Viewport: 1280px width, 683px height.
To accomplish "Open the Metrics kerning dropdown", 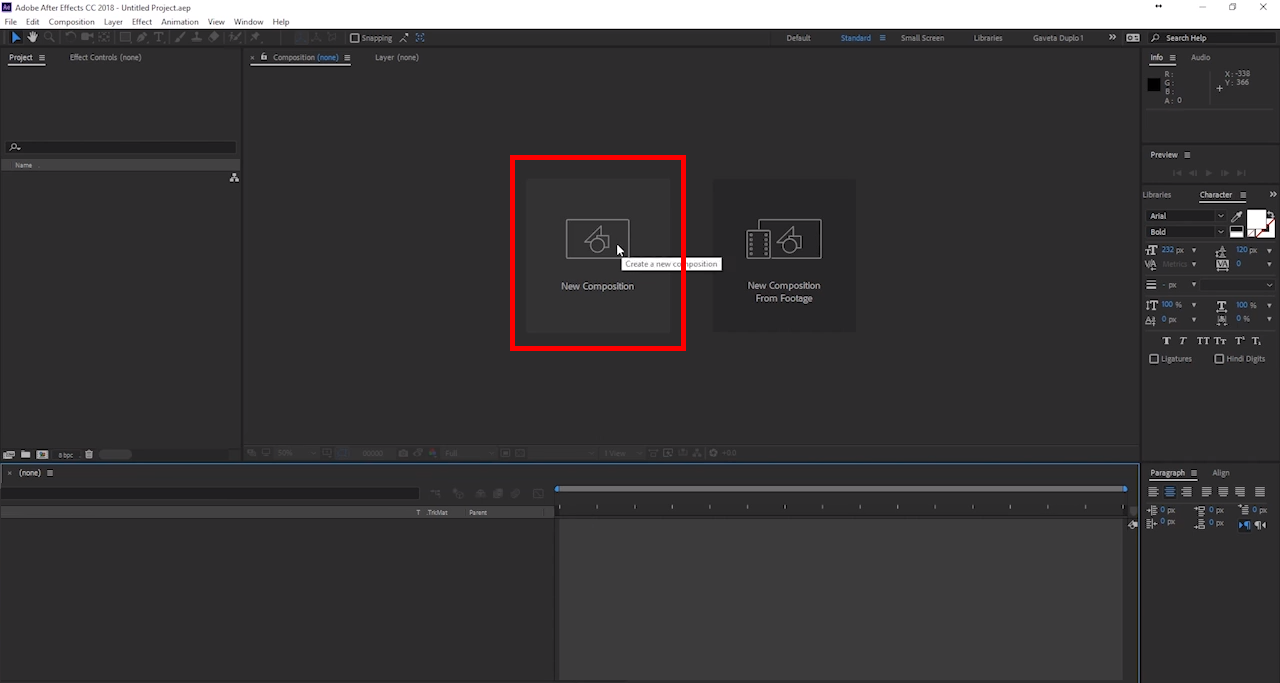I will (1194, 265).
